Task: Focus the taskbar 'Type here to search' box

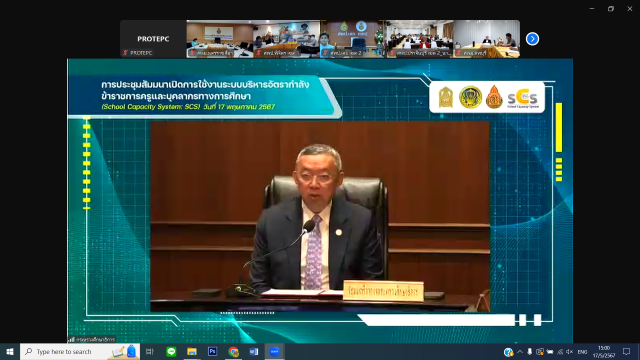Action: tap(80, 351)
